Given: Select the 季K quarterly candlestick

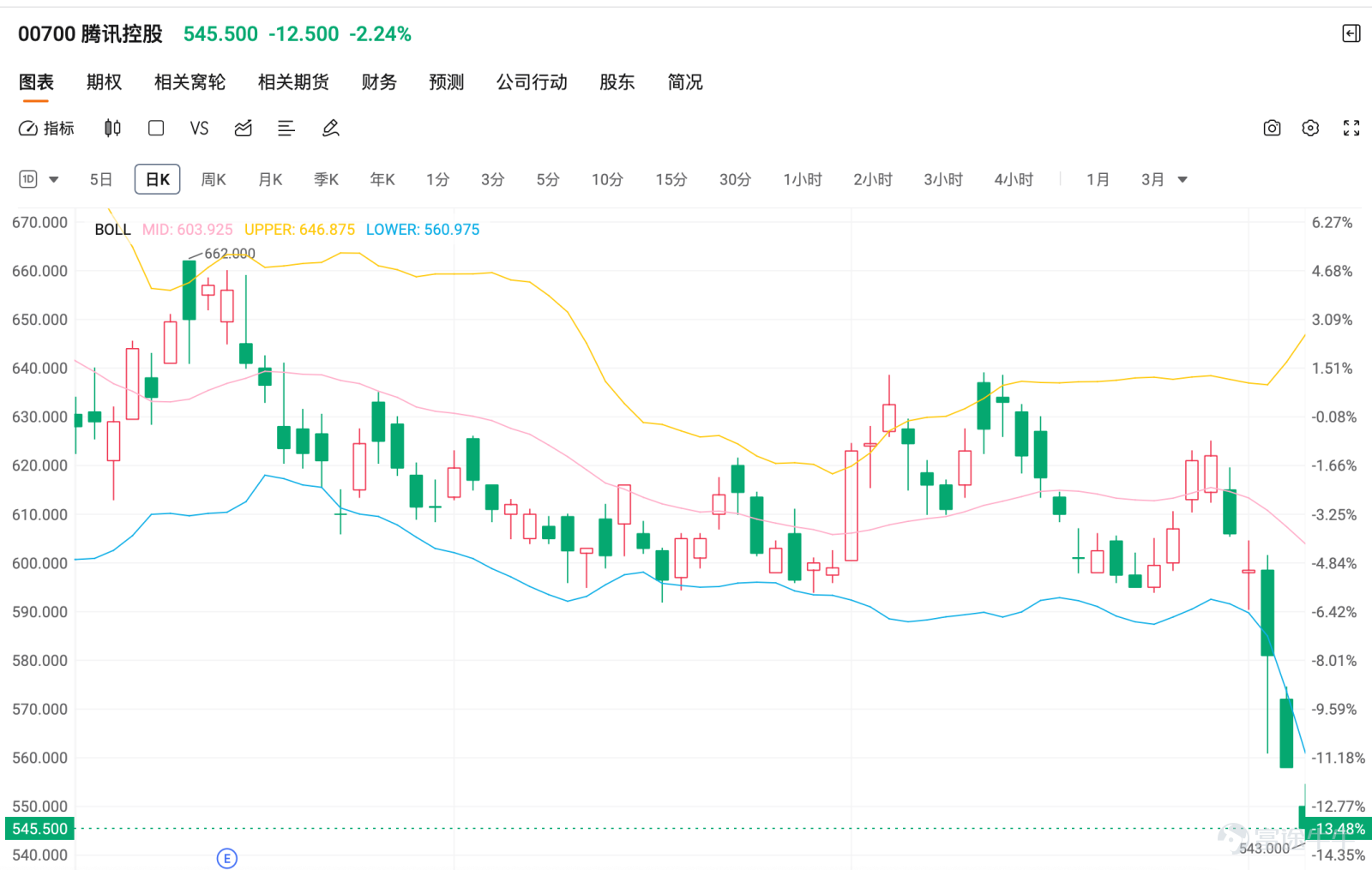Looking at the screenshot, I should pos(326,180).
